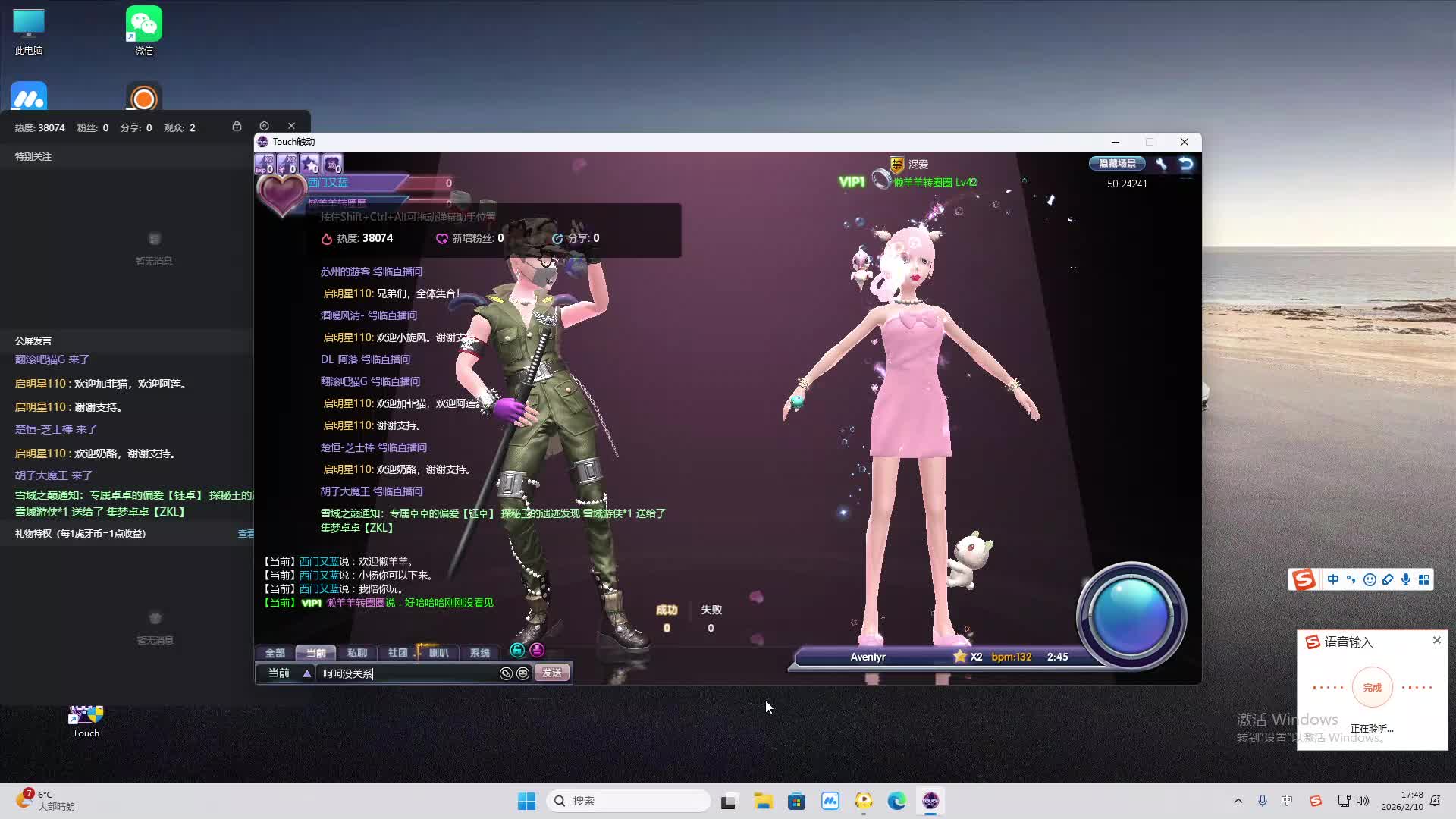Click the blue return arrow icon
The height and width of the screenshot is (819, 1456).
[x=1186, y=164]
